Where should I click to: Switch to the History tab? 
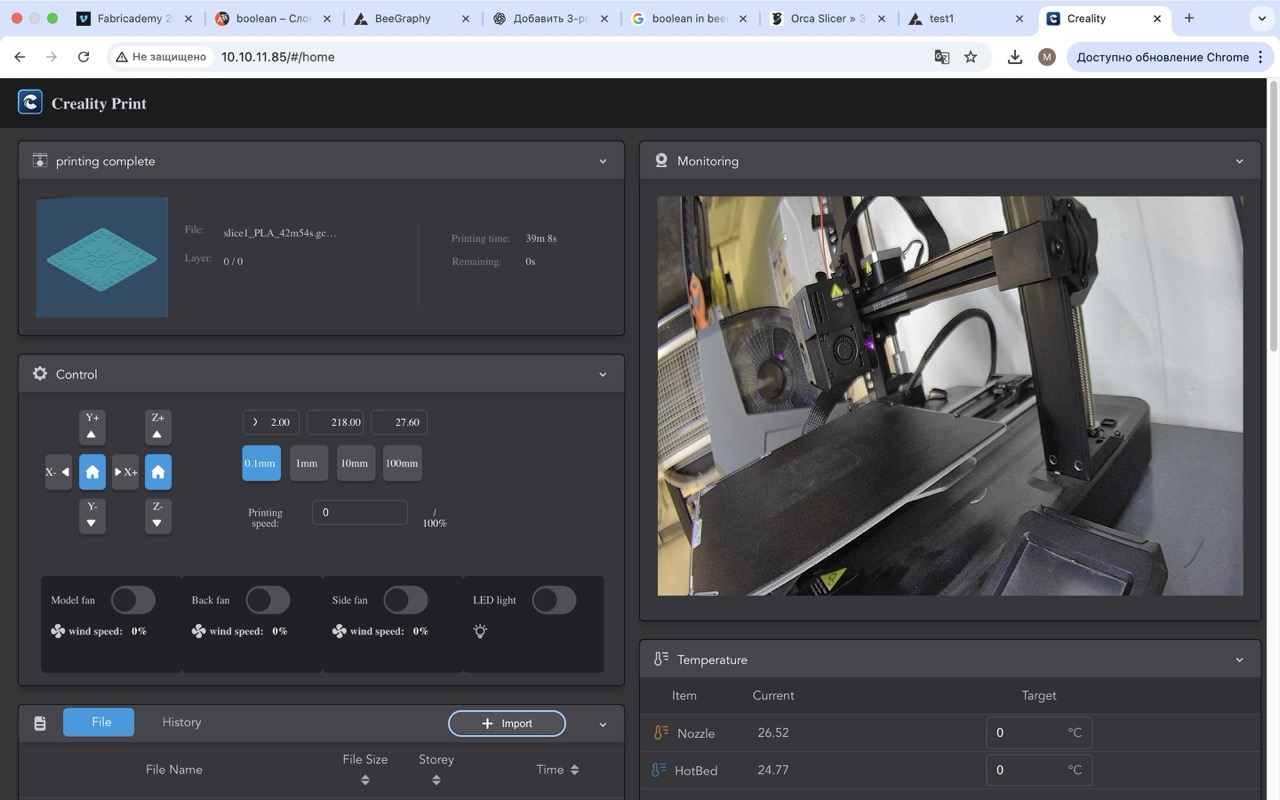pos(181,722)
